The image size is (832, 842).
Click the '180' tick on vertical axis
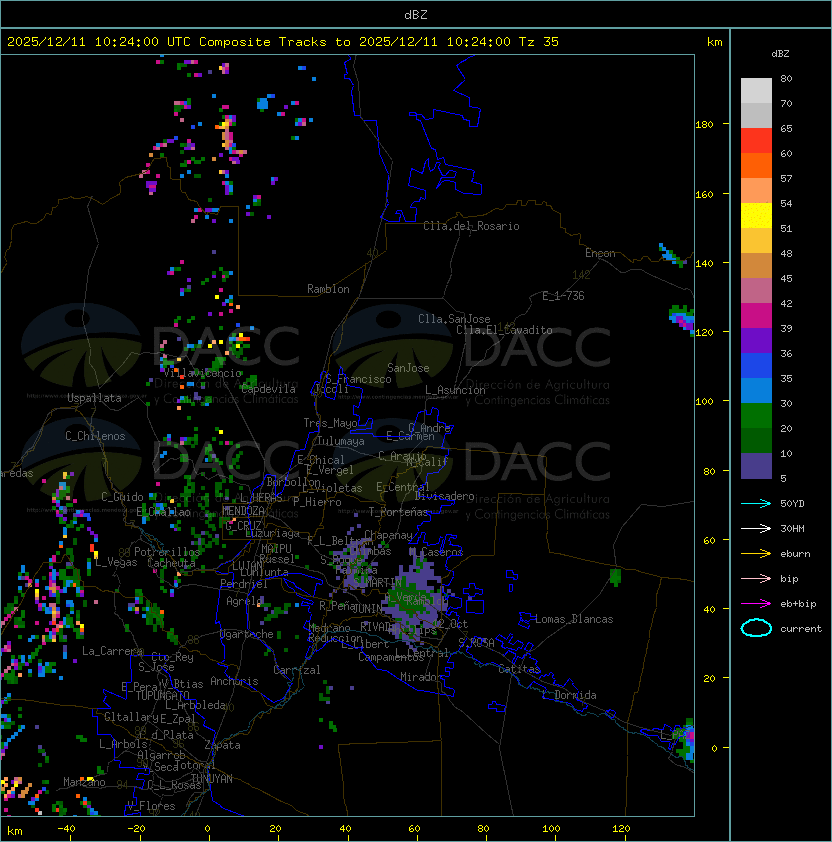pos(704,125)
